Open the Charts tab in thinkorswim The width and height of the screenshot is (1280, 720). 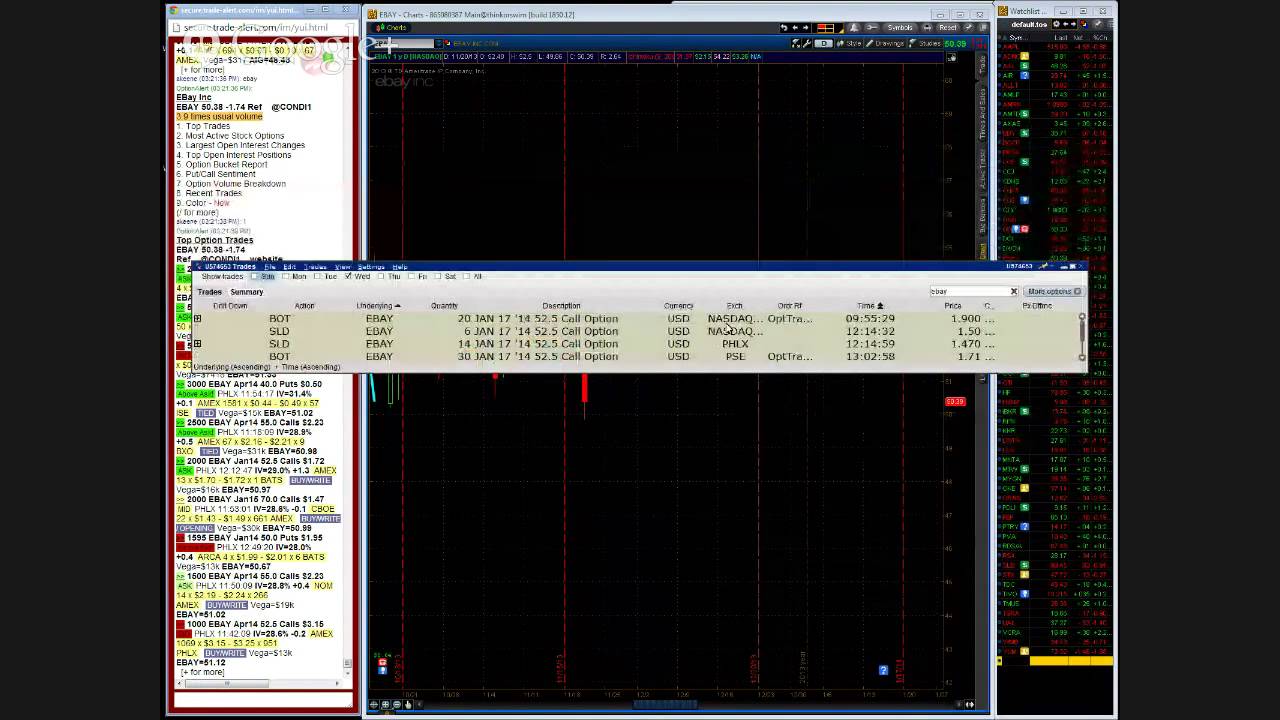pyautogui.click(x=392, y=28)
